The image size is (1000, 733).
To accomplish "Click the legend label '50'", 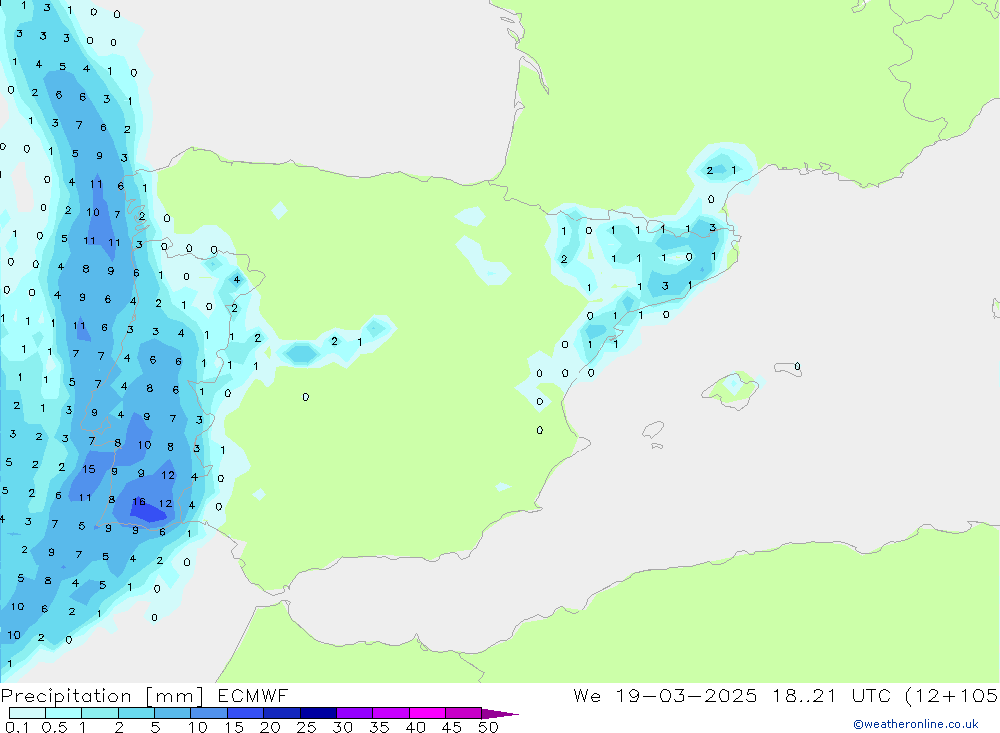I will click(488, 727).
